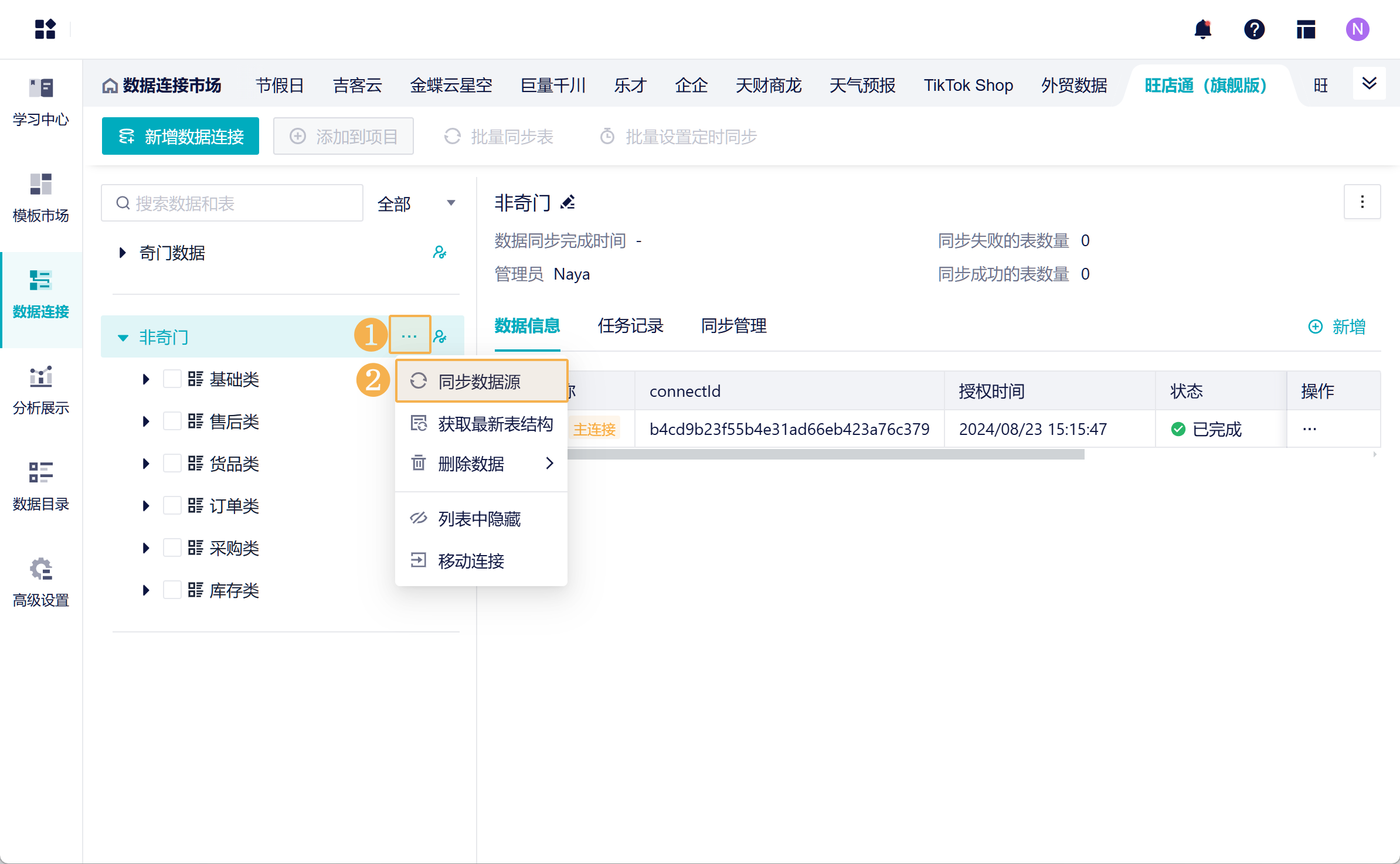Click the 采购类 table group icon

[195, 547]
